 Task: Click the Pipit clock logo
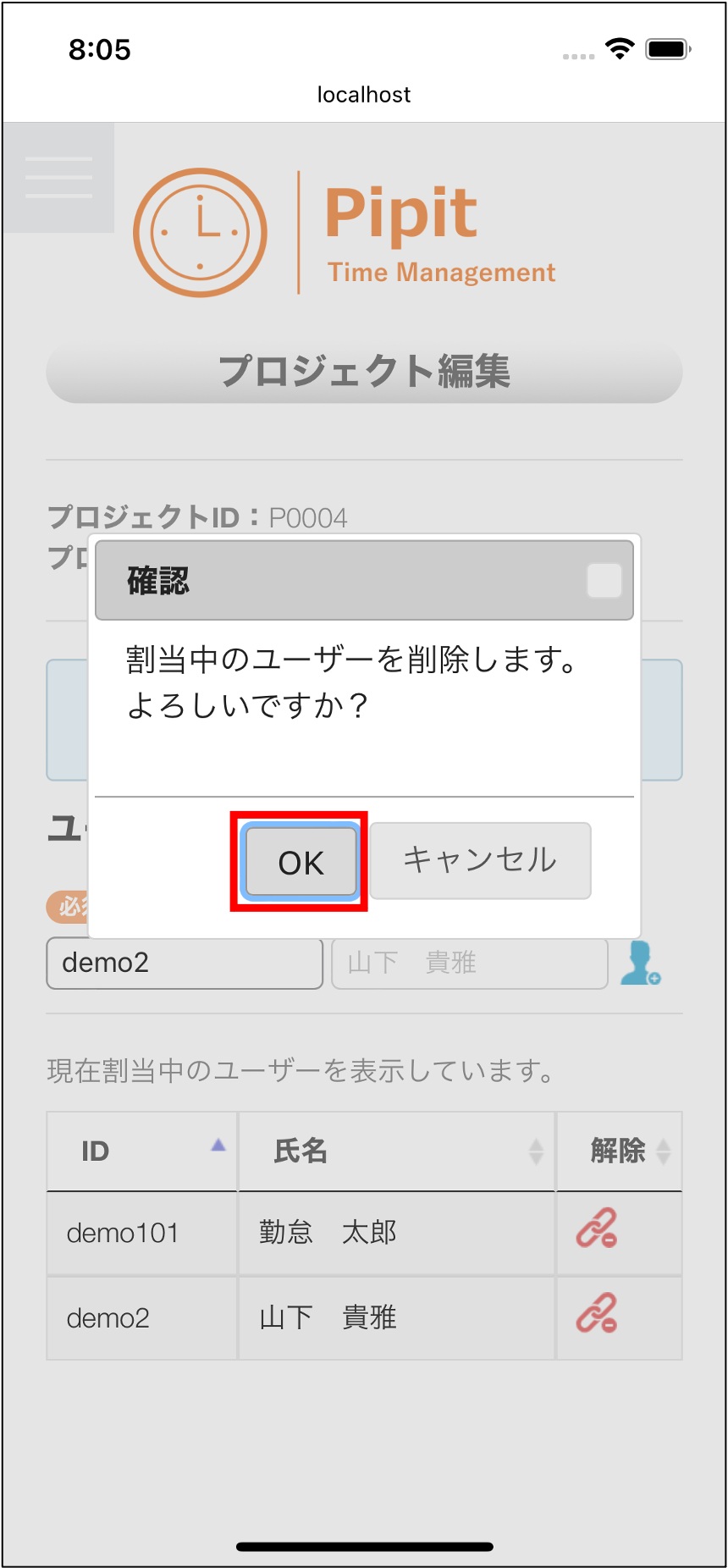point(200,233)
